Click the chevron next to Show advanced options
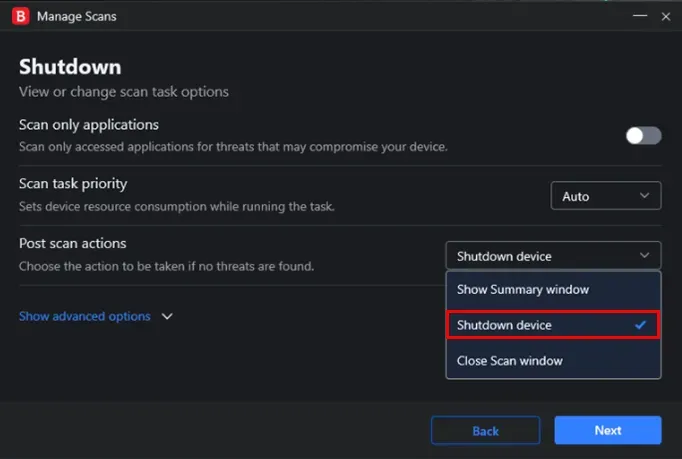 tap(167, 316)
